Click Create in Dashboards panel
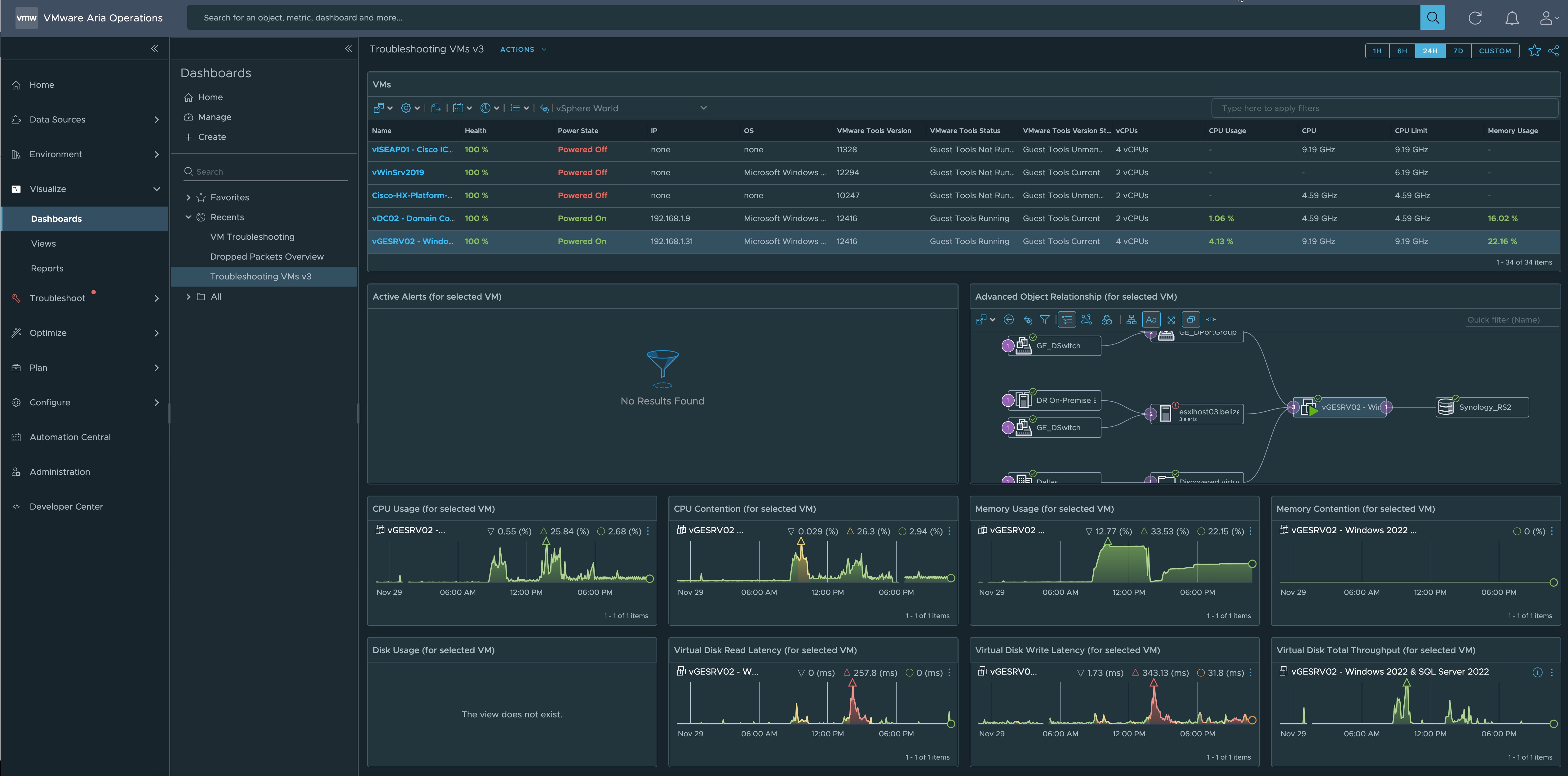1568x776 pixels. point(212,137)
